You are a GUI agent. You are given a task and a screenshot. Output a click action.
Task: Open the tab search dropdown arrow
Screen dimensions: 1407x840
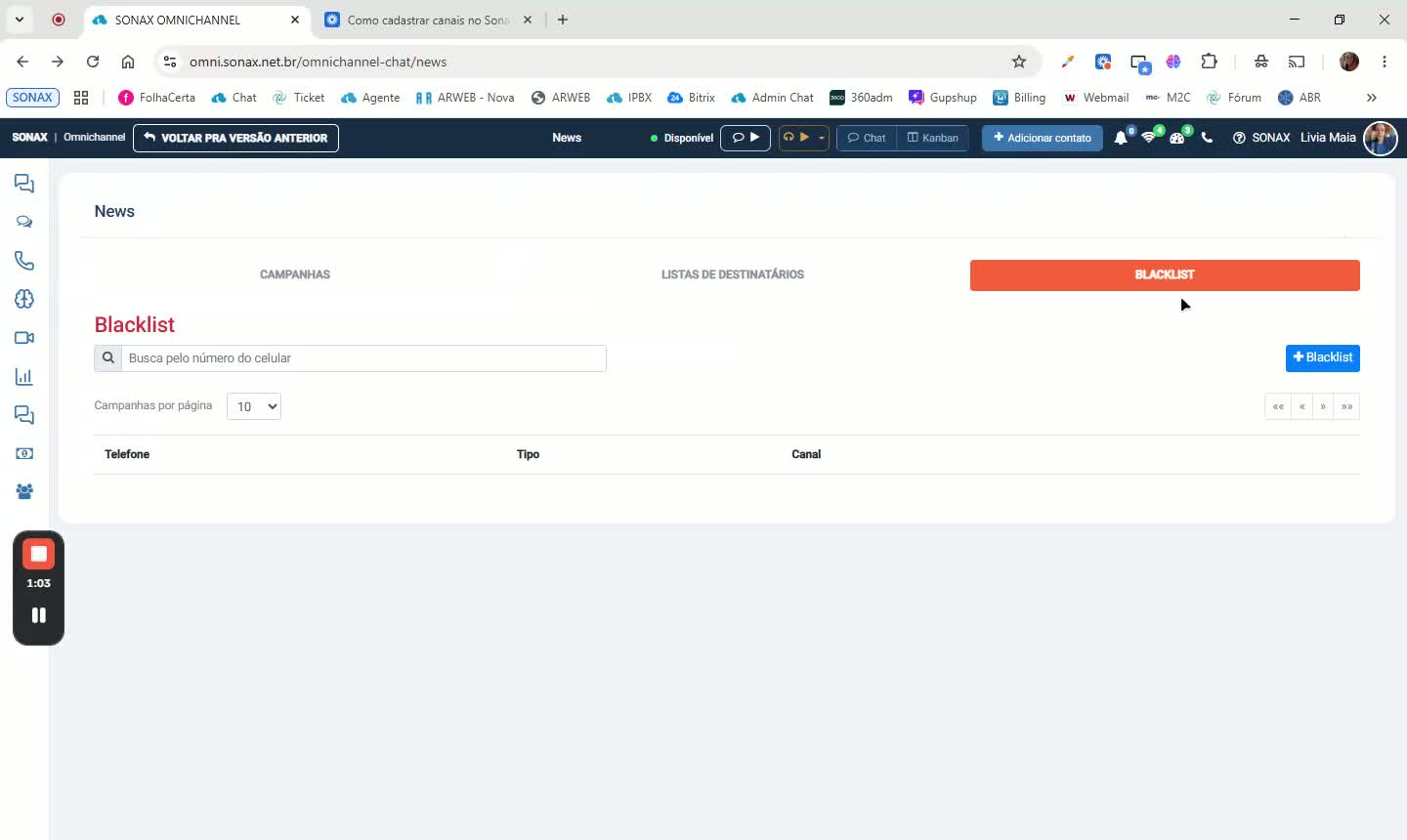[19, 20]
